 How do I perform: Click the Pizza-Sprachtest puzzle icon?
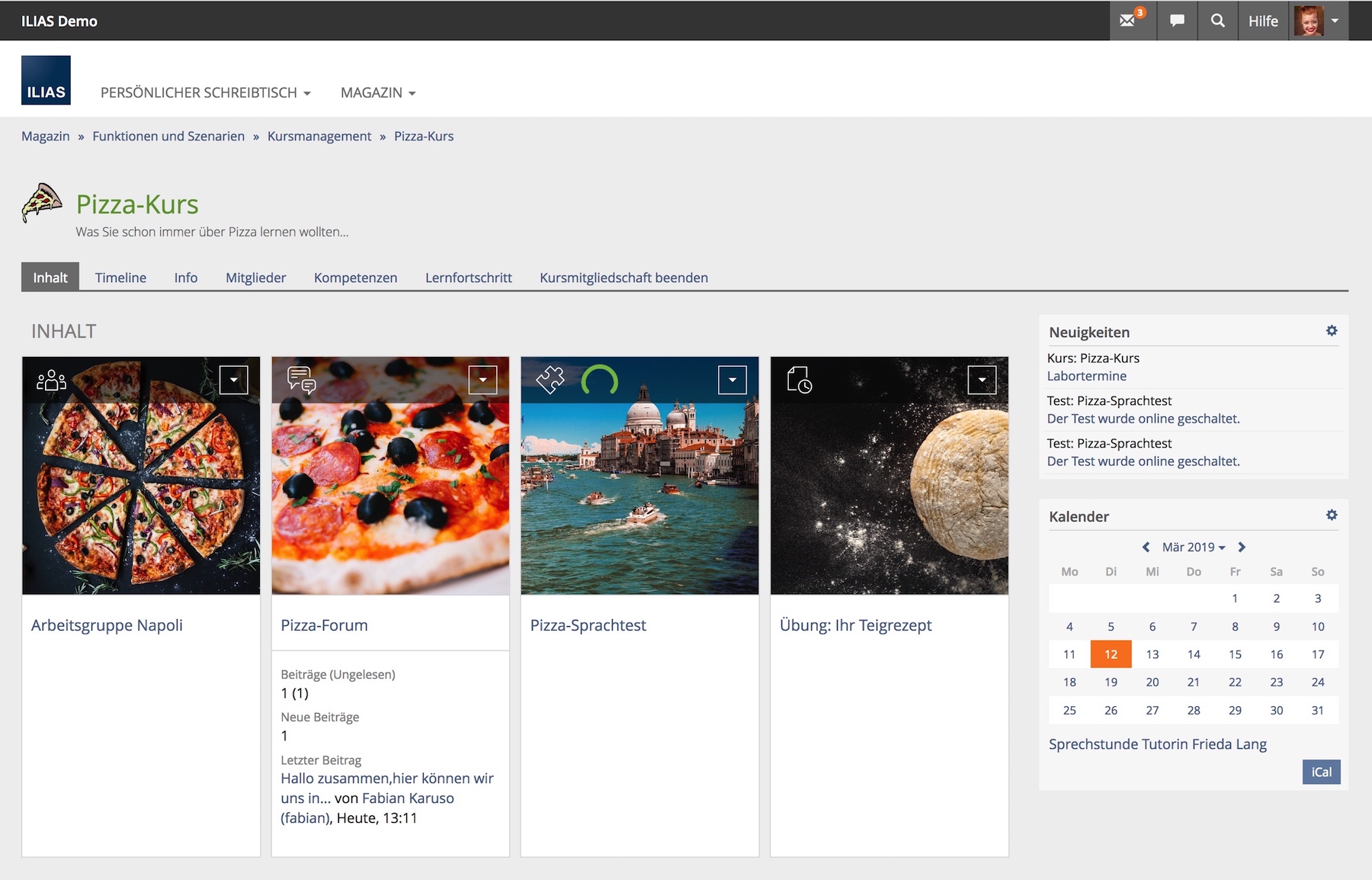(550, 380)
